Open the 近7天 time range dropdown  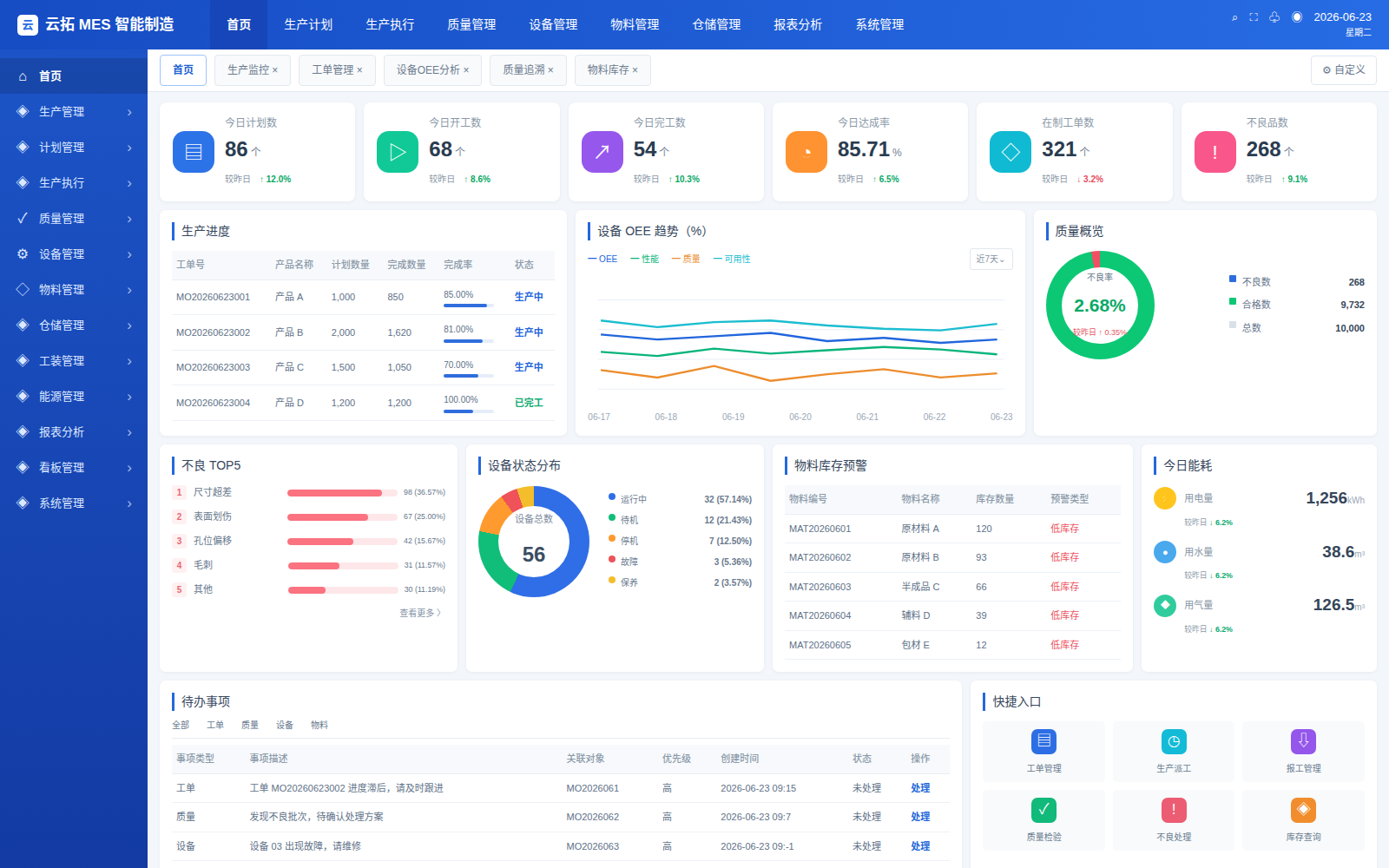pos(991,259)
